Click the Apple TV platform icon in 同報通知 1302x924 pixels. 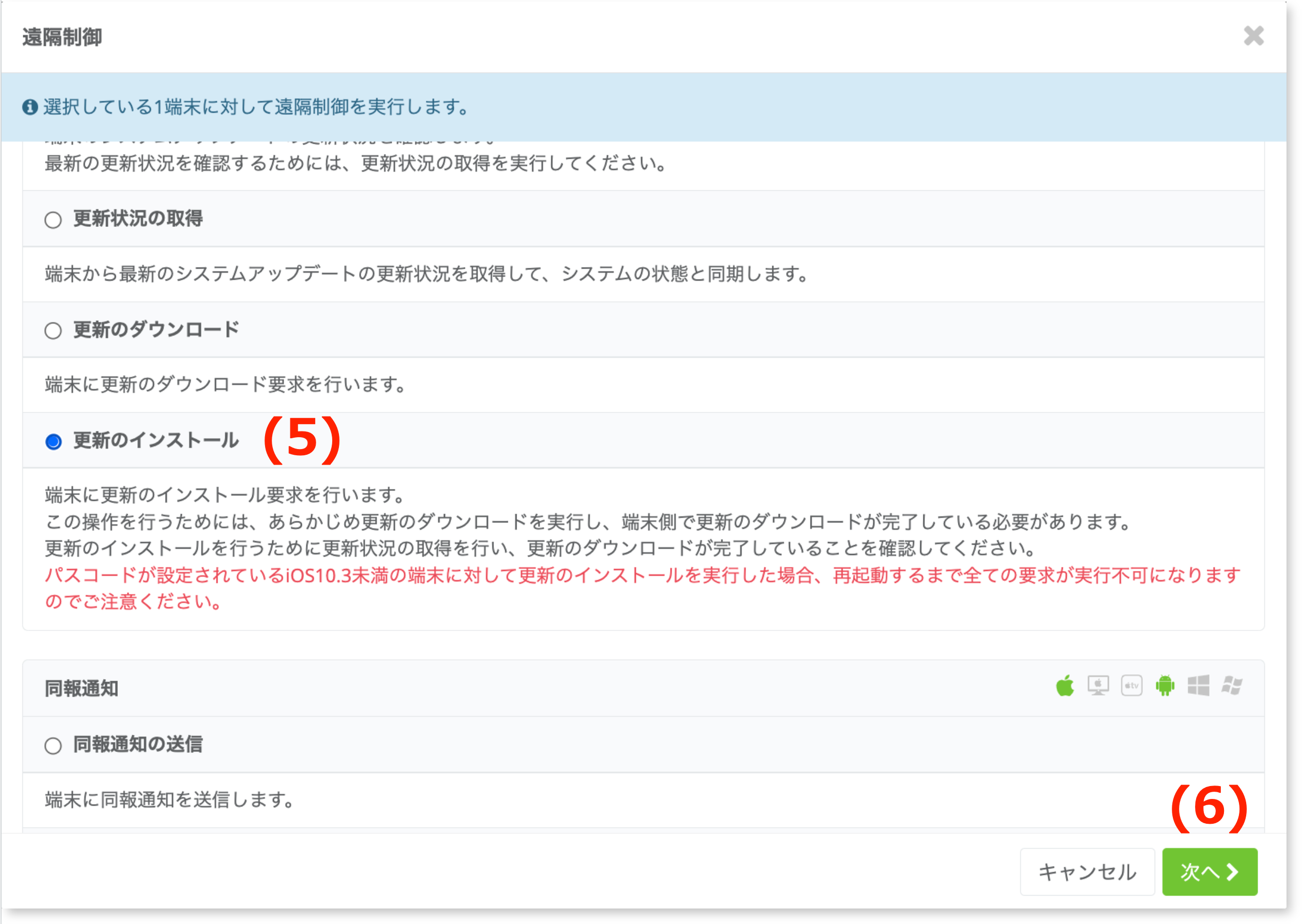tap(1131, 686)
